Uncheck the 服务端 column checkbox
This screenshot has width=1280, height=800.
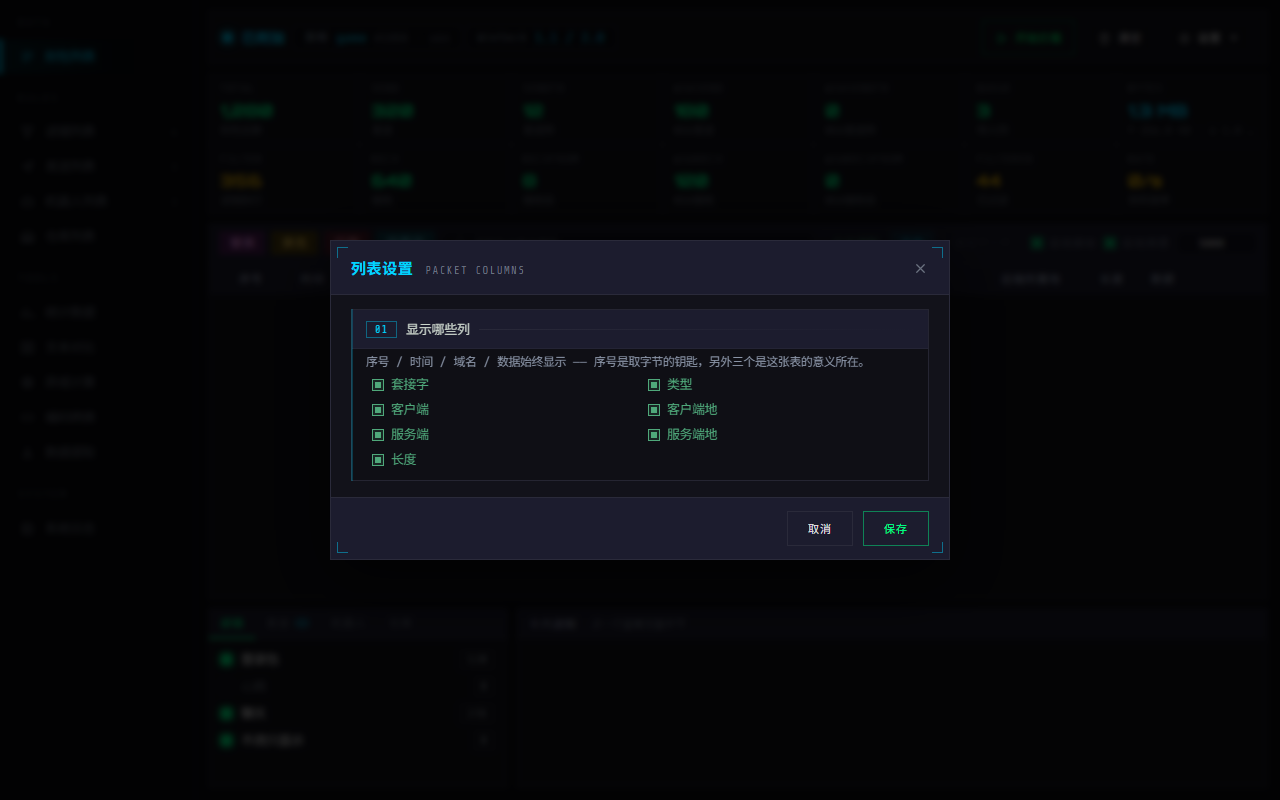coord(378,434)
